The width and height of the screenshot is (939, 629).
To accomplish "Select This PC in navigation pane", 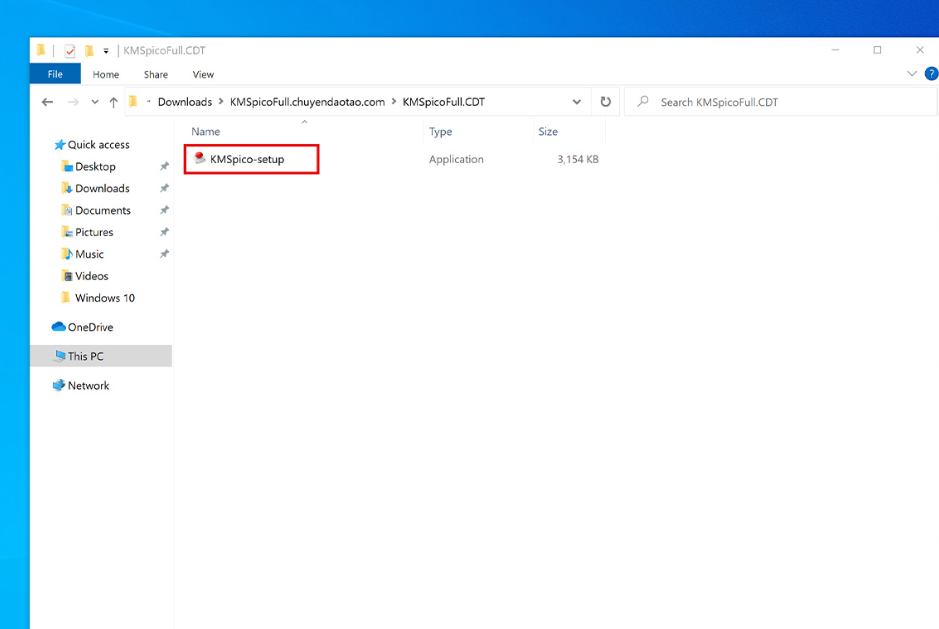I will coord(85,356).
